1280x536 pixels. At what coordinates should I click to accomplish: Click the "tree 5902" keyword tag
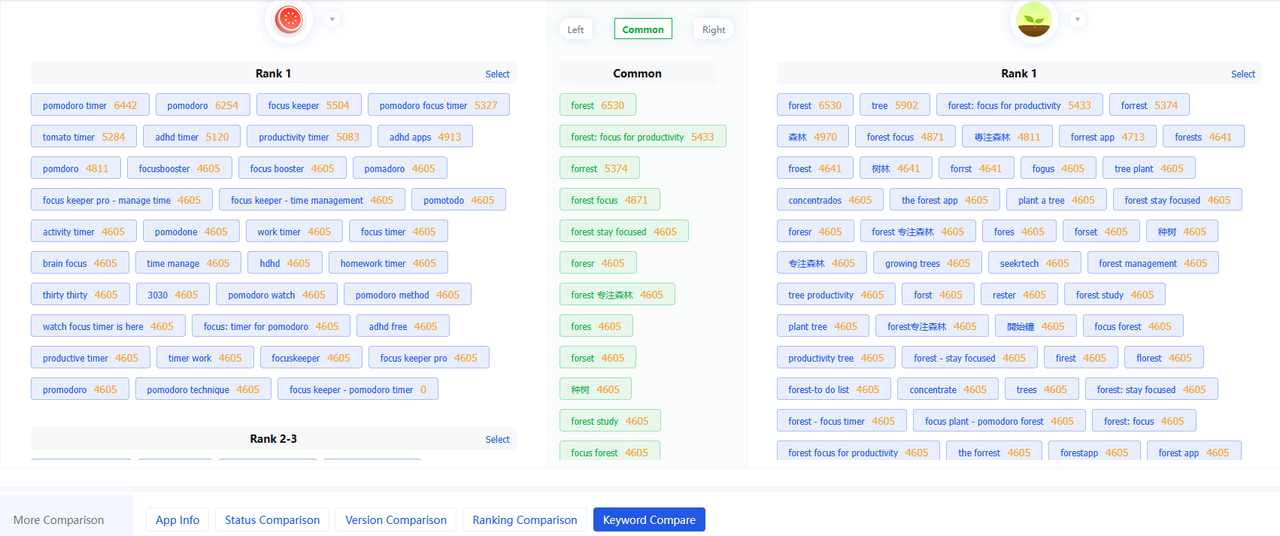point(894,106)
